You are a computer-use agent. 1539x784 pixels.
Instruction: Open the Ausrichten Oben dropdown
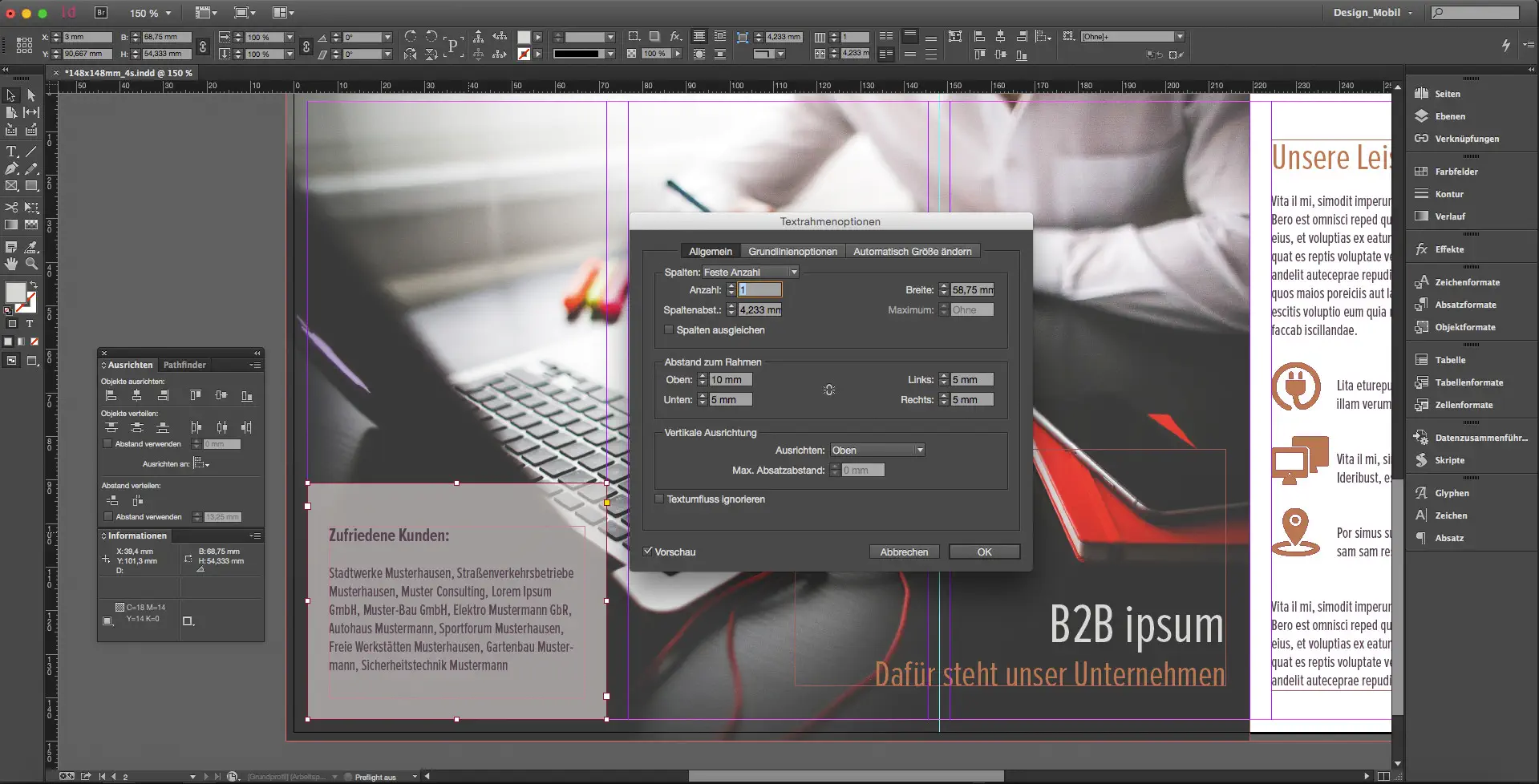click(877, 451)
